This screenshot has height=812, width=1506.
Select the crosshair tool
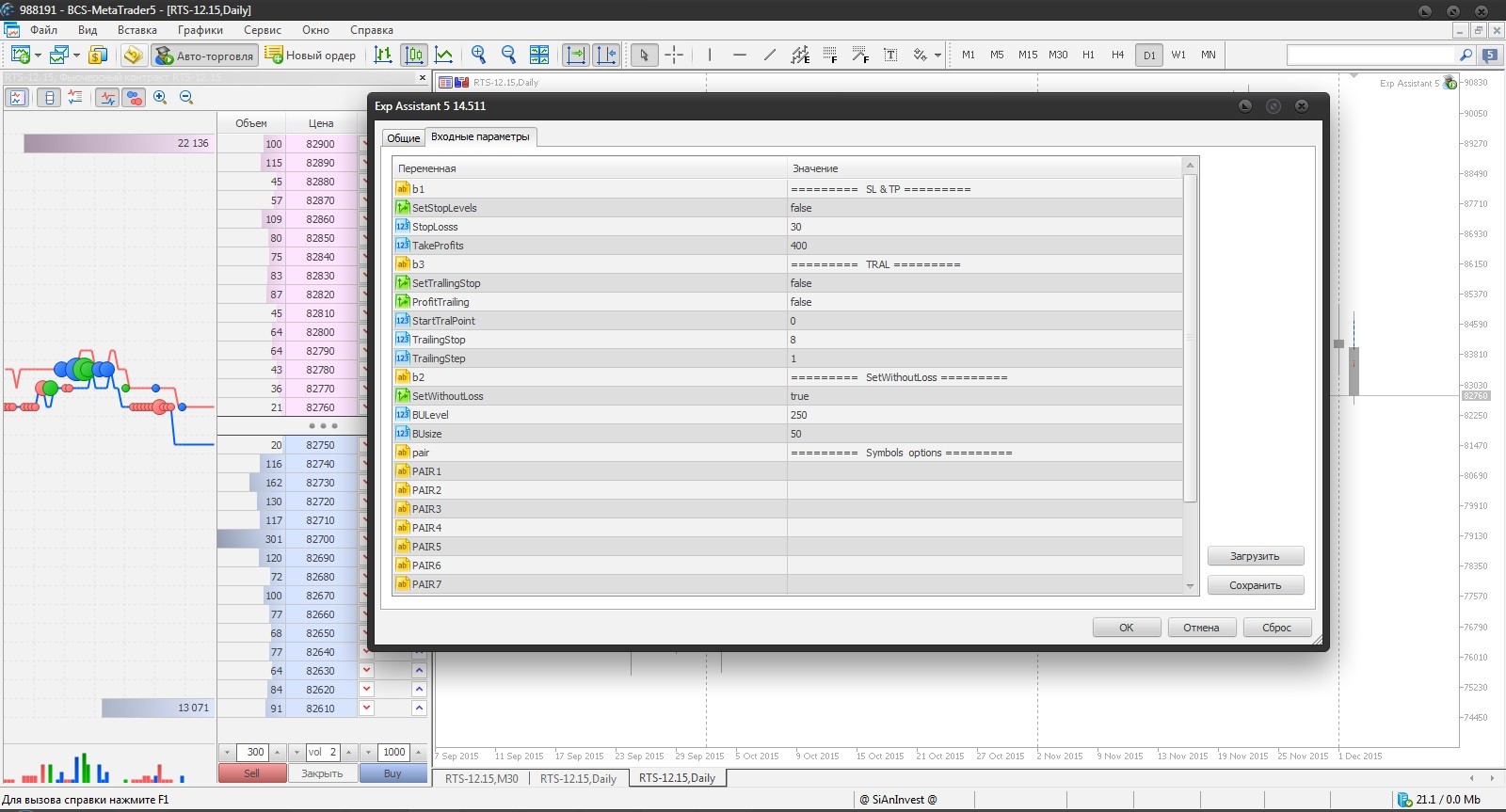(674, 55)
